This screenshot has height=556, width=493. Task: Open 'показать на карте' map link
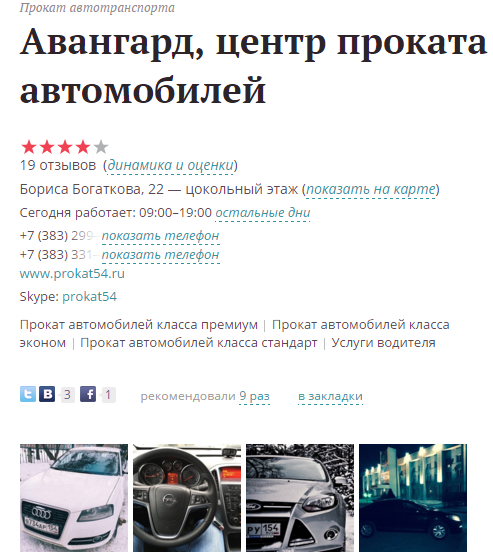371,189
